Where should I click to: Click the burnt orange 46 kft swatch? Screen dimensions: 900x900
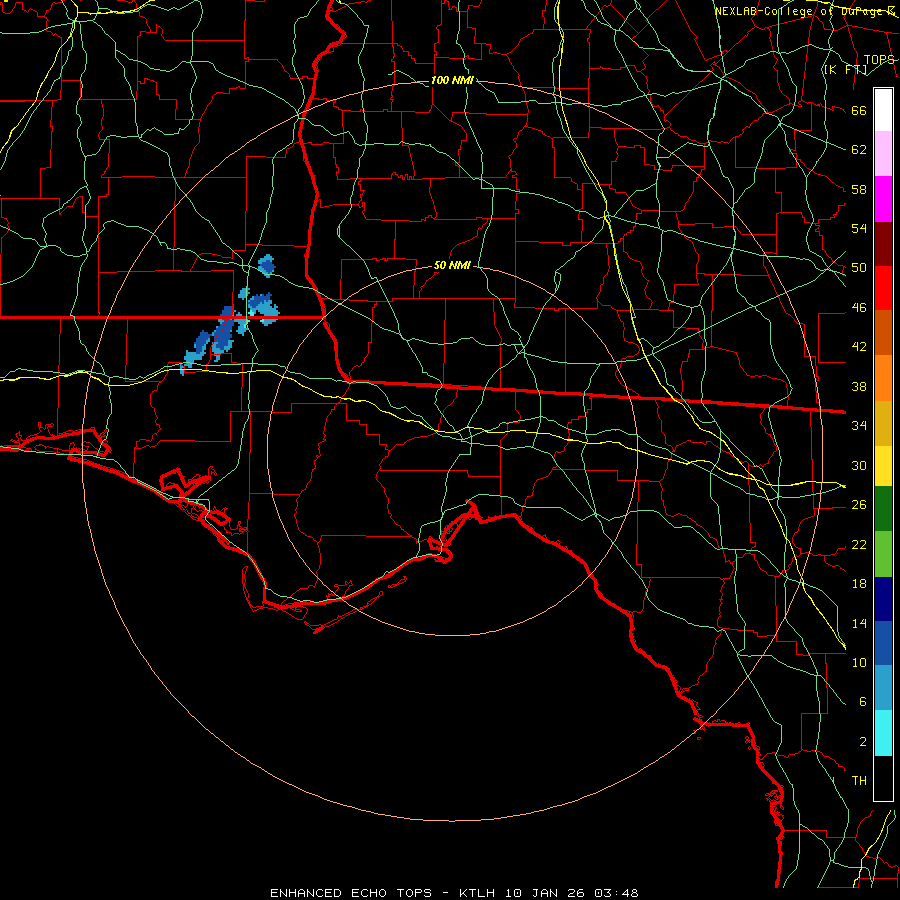(x=883, y=333)
